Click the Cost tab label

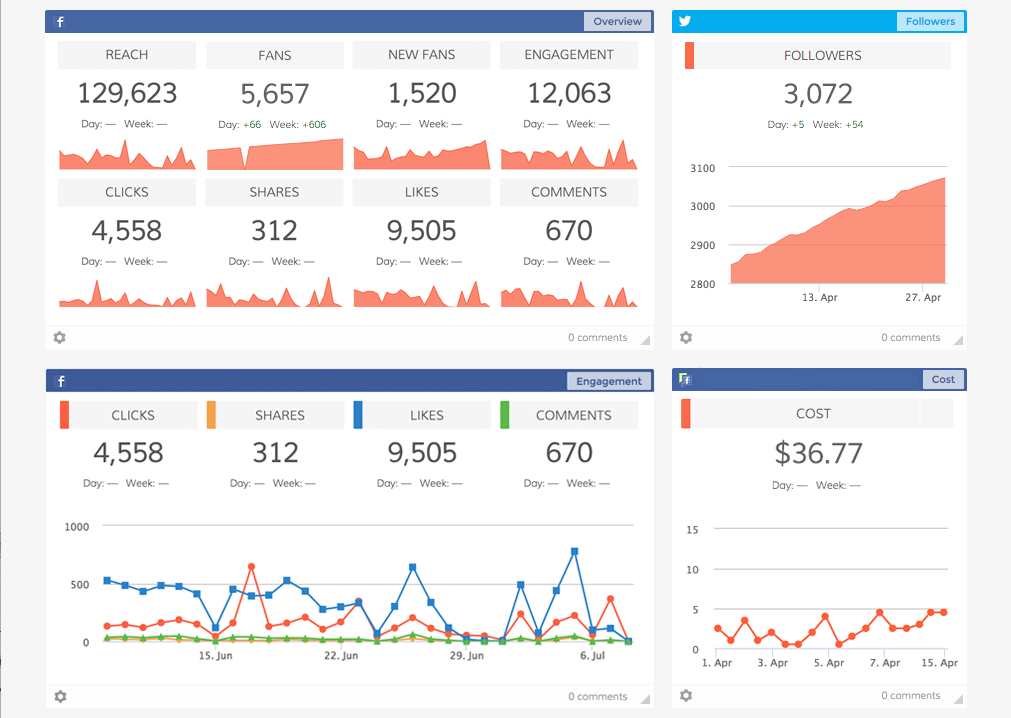pos(943,379)
